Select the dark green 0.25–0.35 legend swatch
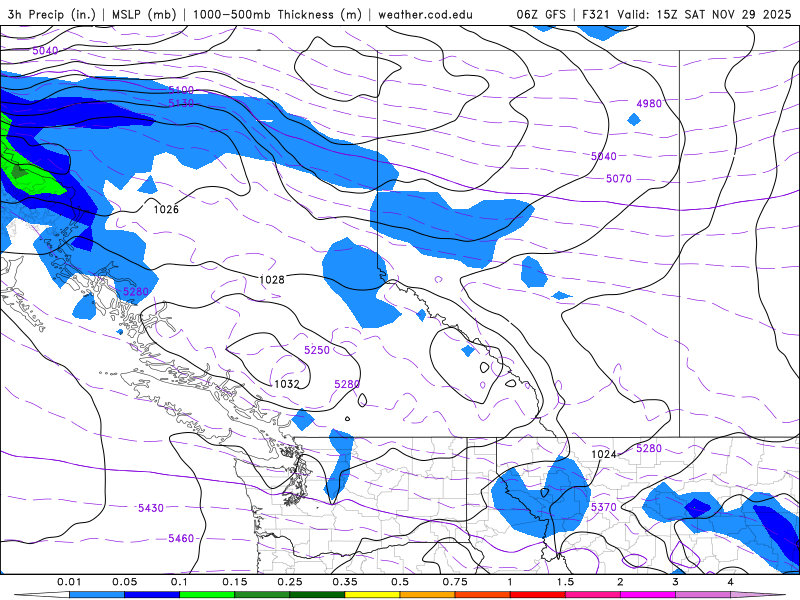Viewport: 800px width, 600px height. [x=317, y=595]
